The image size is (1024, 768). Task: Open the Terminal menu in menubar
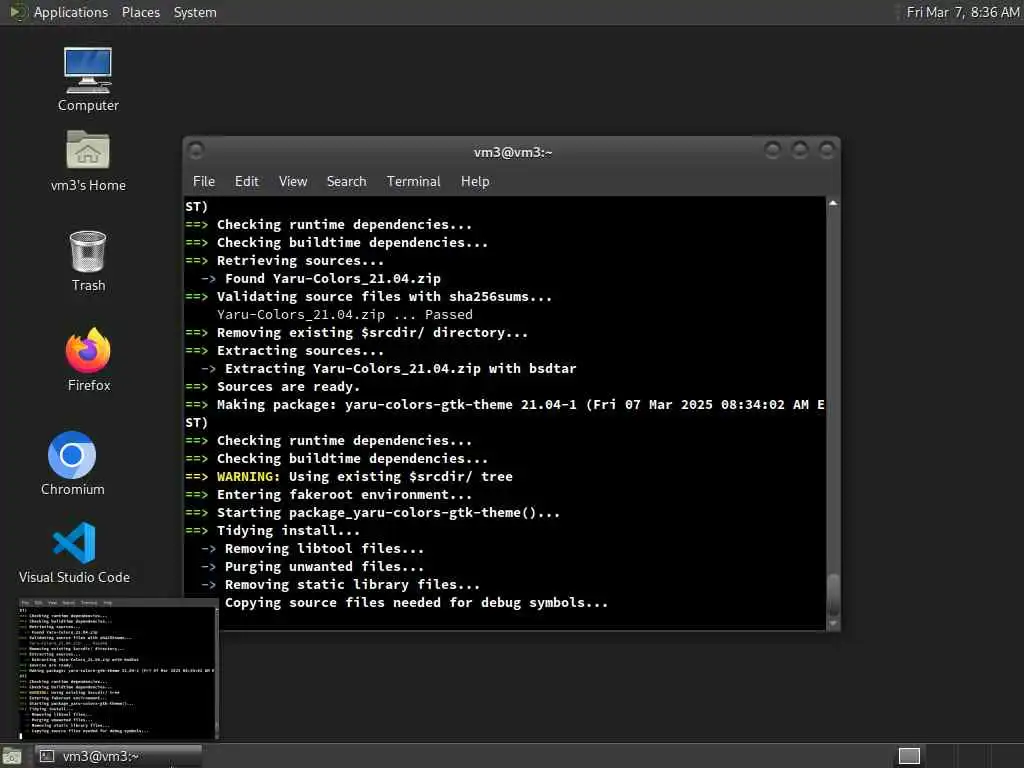pyautogui.click(x=413, y=181)
